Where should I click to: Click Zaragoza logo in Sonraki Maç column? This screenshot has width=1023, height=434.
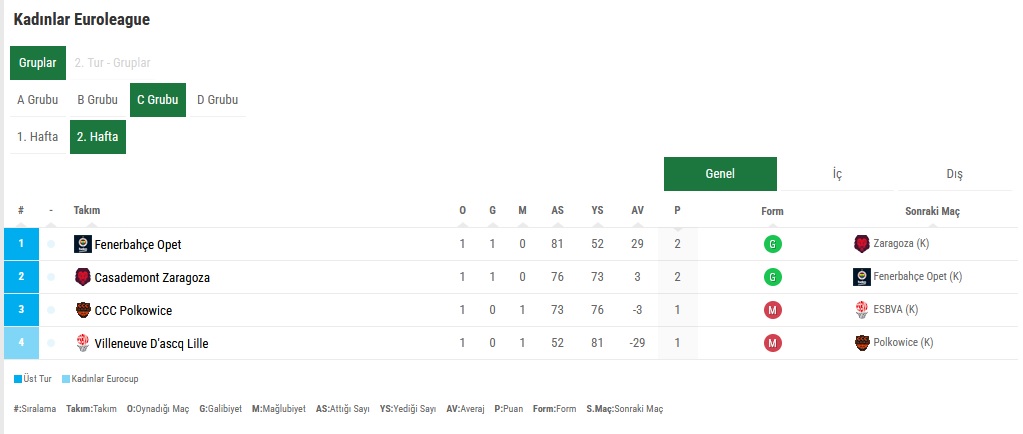pos(862,244)
